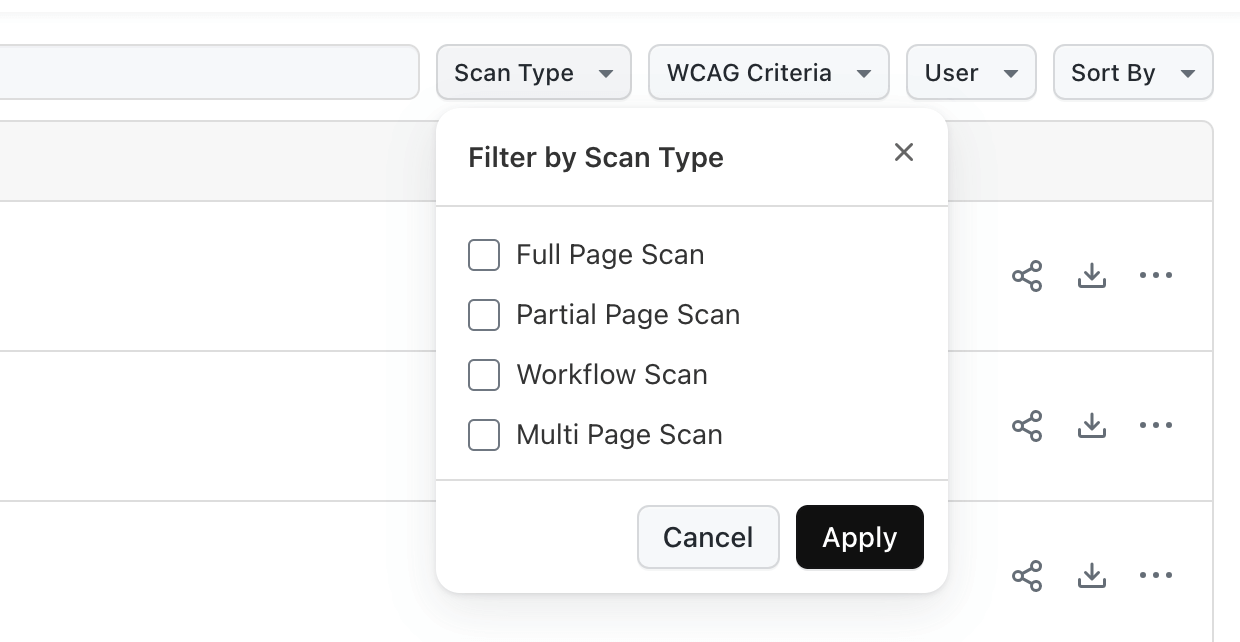Tick the Workflow Scan checkbox
This screenshot has width=1240, height=642.
tap(484, 375)
